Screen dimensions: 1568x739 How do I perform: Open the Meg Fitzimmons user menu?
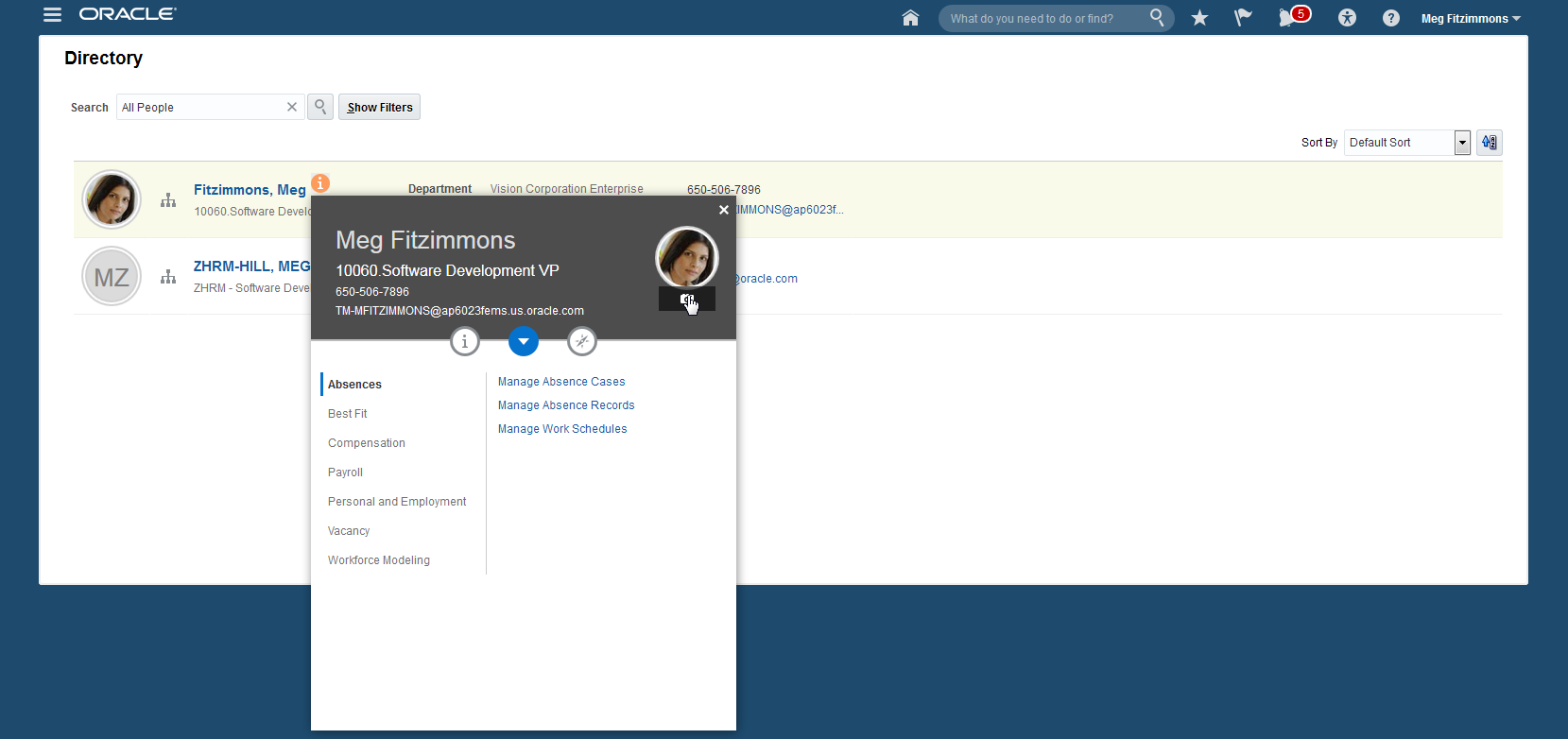click(1471, 19)
